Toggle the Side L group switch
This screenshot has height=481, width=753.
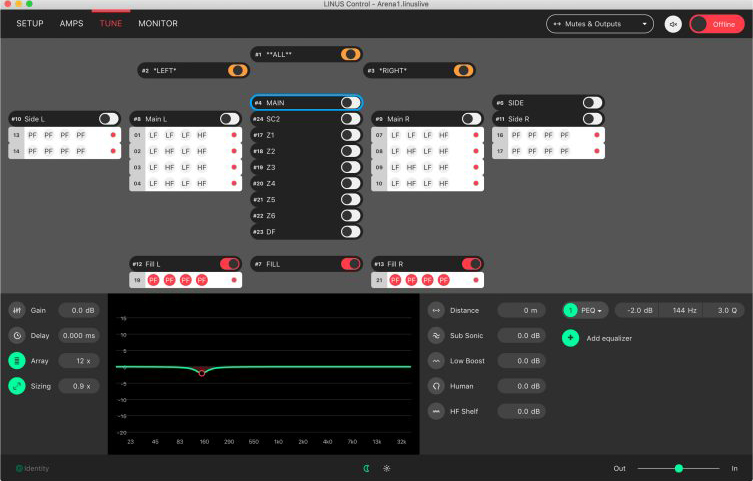(x=109, y=119)
